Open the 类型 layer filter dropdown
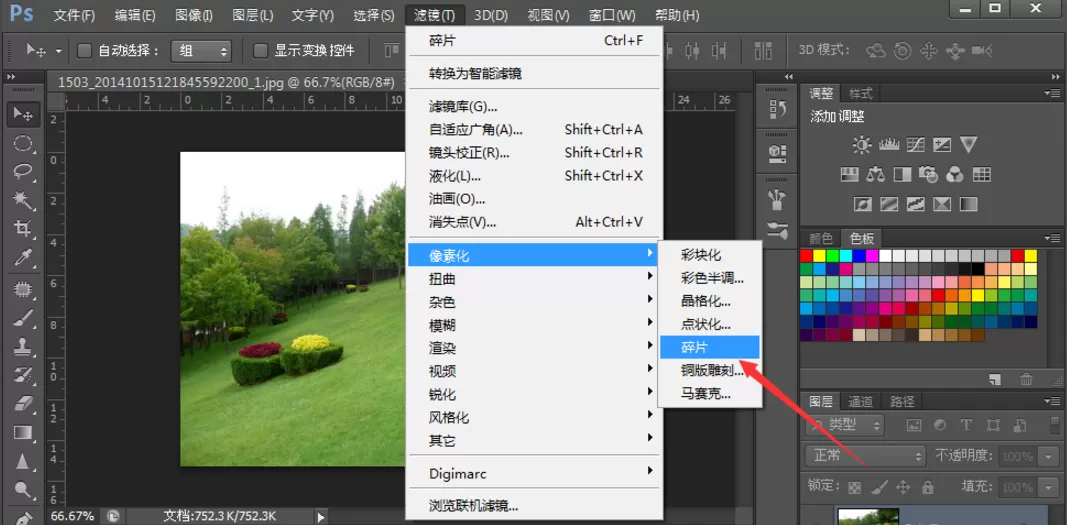 (x=844, y=426)
